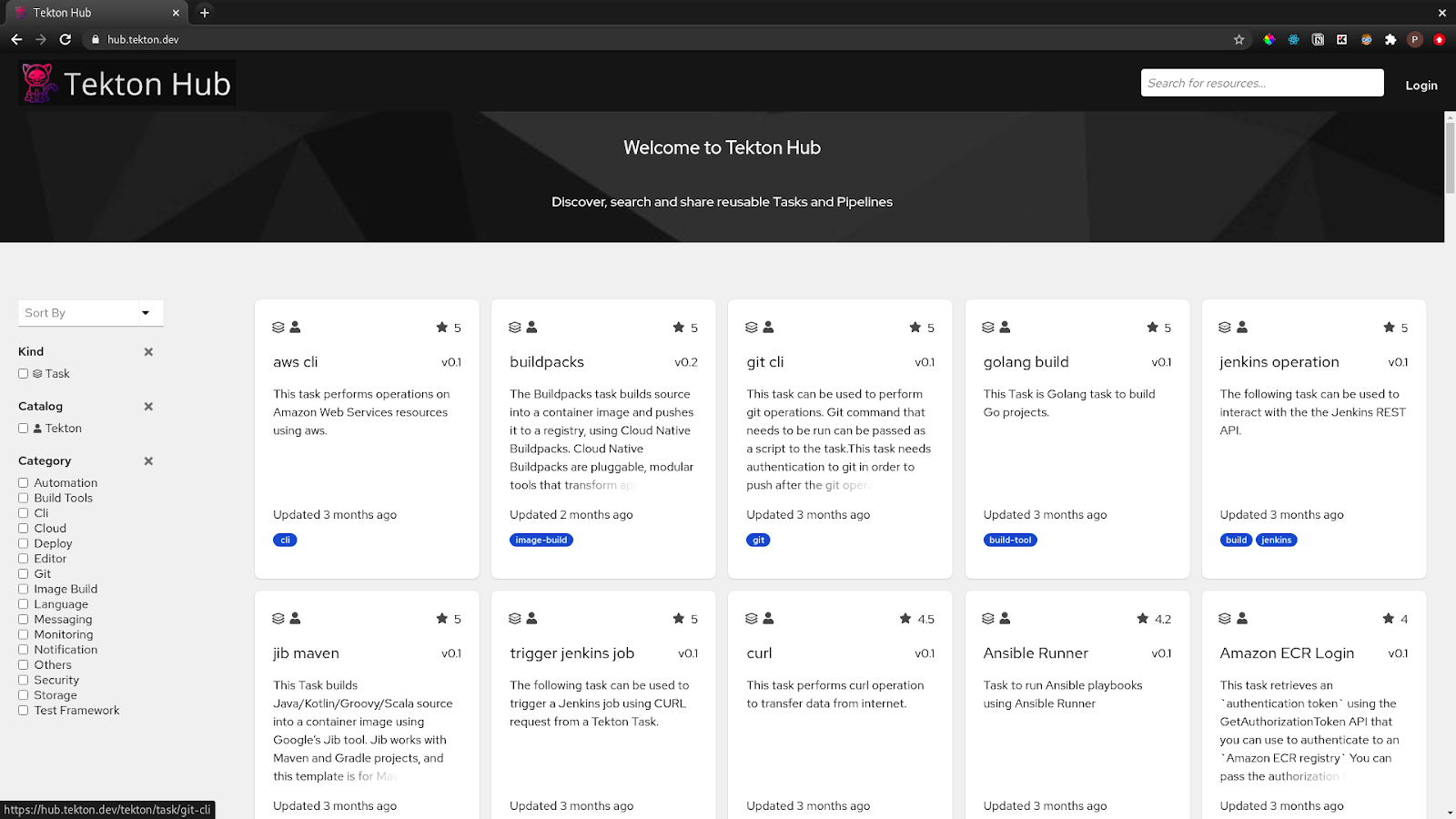This screenshot has height=819, width=1456.
Task: Check the Cloud category
Action: pyautogui.click(x=24, y=528)
